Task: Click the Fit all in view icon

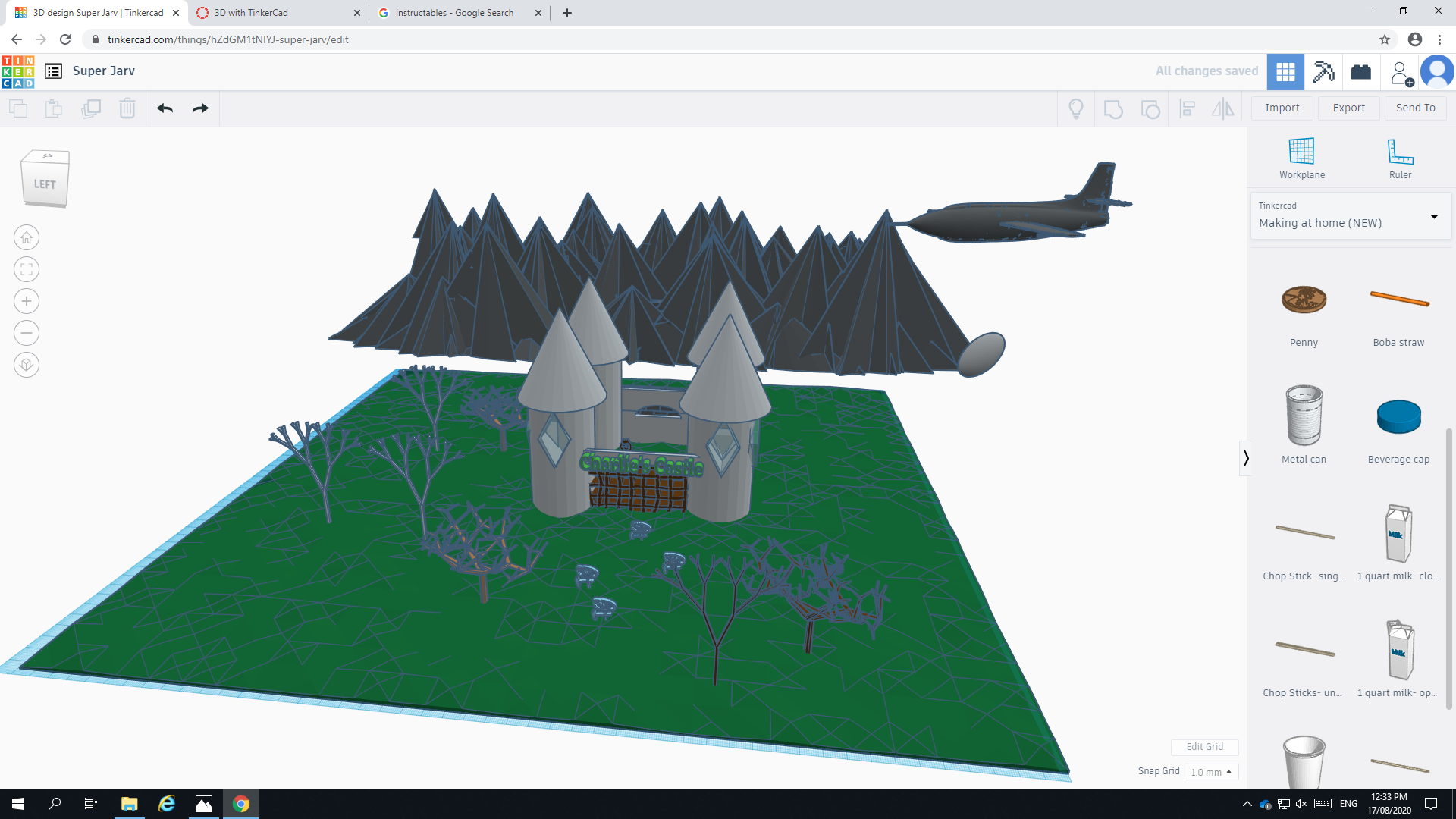Action: [x=27, y=269]
